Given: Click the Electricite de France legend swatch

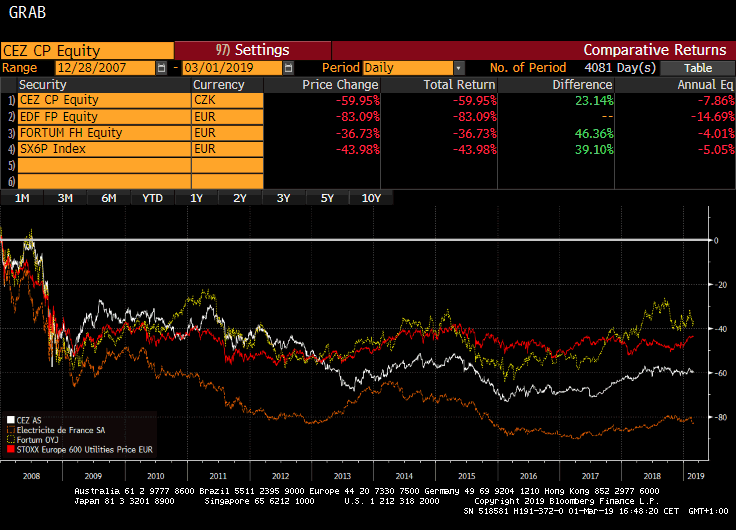Looking at the screenshot, I should 11,430.
